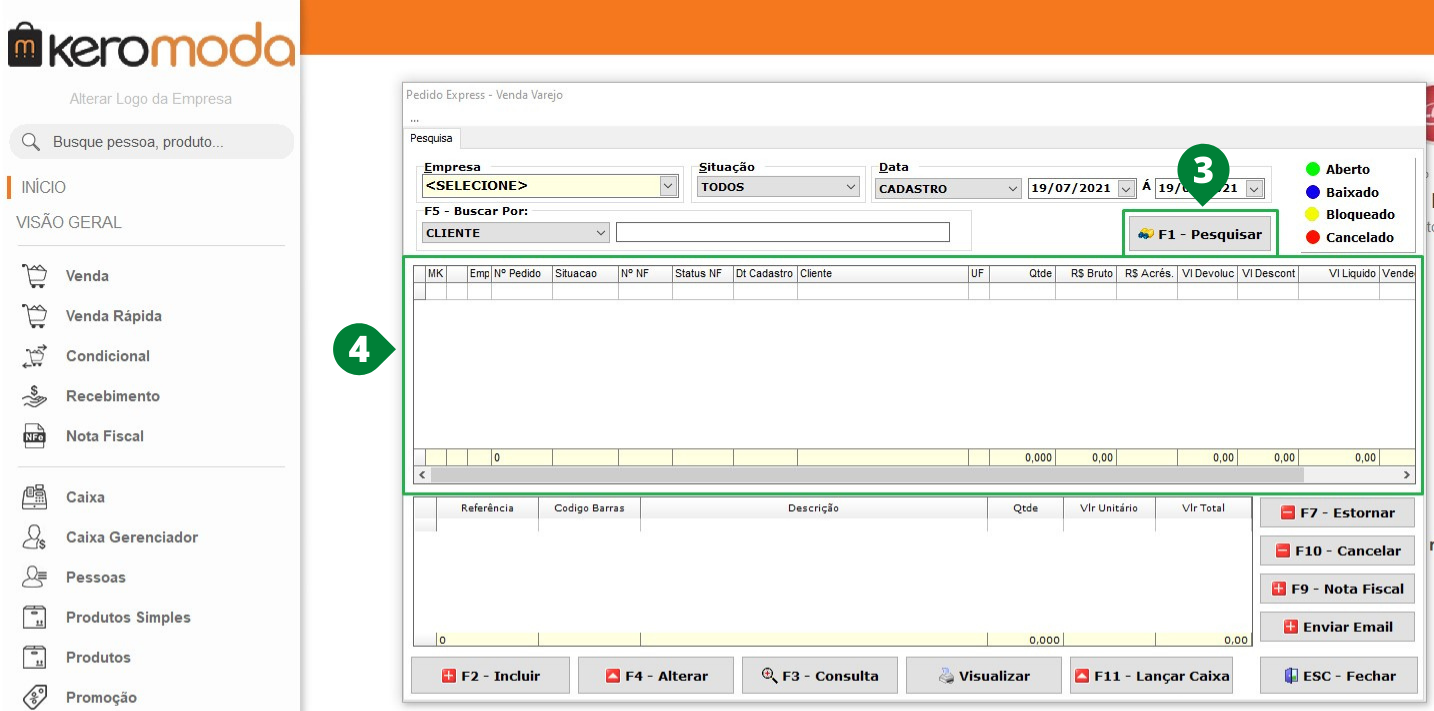Screen dimensions: 1434x711
Task: Click the binoculars icon on F1 - Pesquisar
Action: point(1146,234)
